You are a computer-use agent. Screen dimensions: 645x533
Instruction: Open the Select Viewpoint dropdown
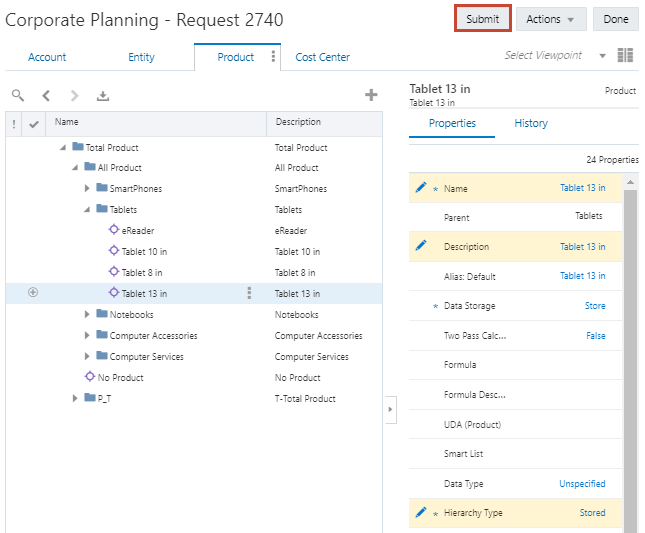(602, 56)
